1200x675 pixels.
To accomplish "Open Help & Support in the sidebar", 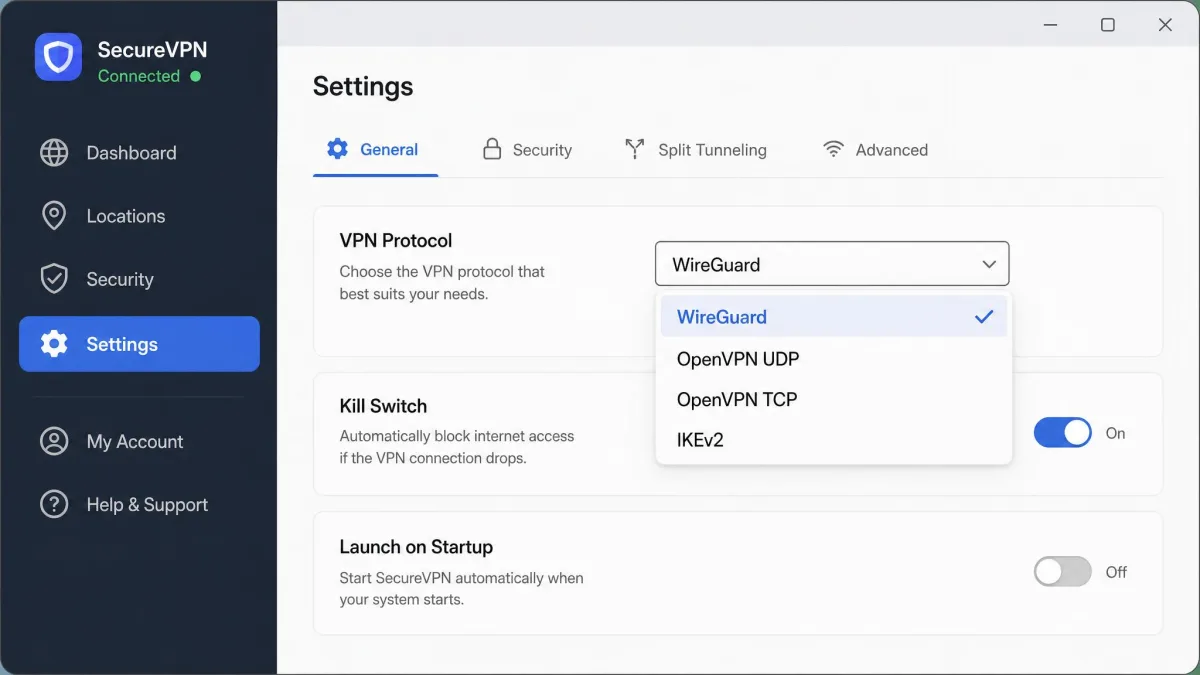I will 139,504.
